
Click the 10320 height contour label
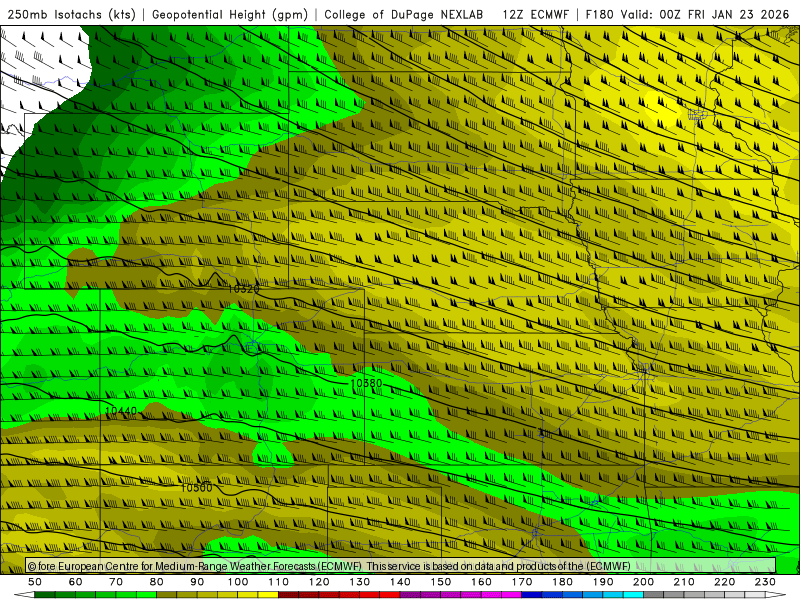pos(243,289)
